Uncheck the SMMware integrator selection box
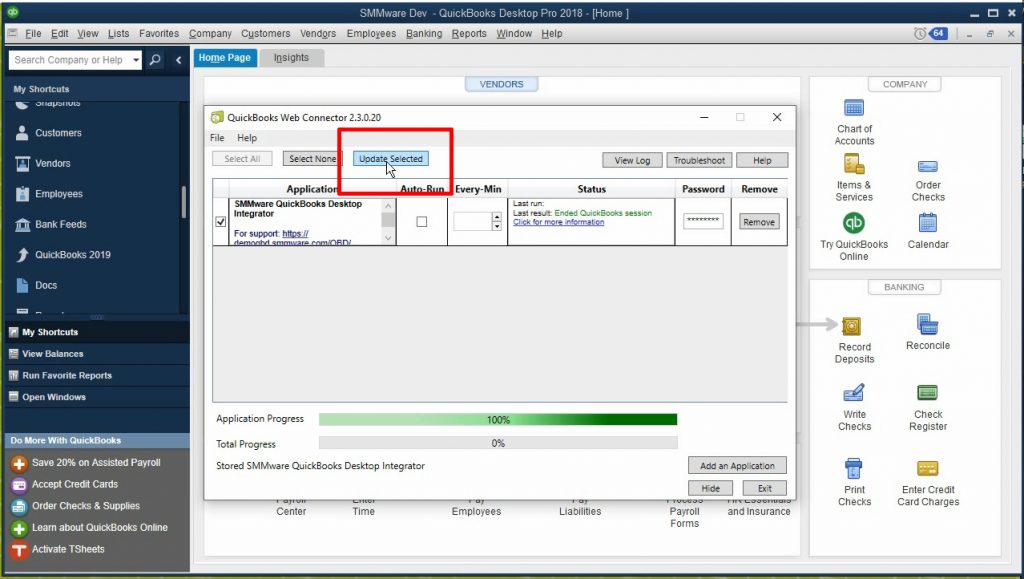 (x=220, y=222)
